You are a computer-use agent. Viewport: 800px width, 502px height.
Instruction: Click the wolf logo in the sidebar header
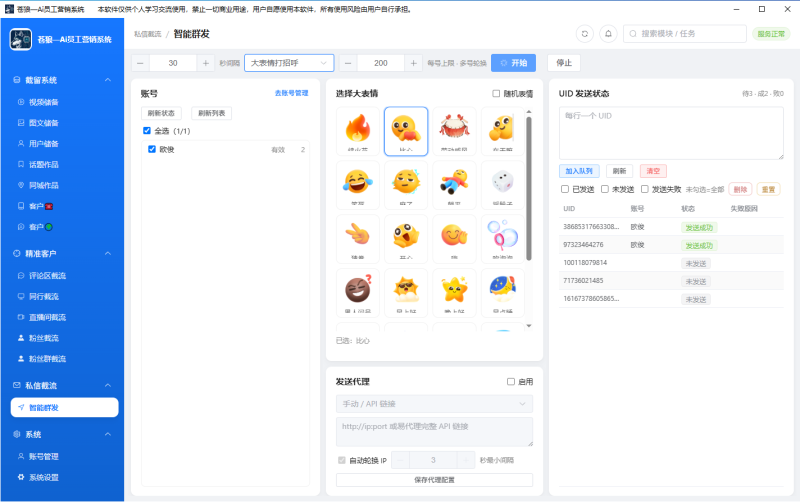tap(21, 39)
